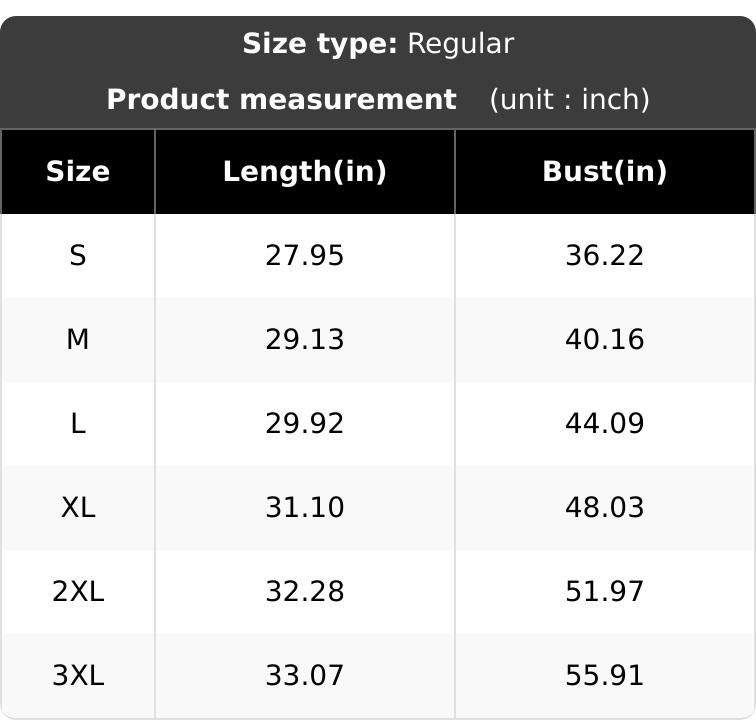Screen dimensions: 756x720
Task: Select the XL size cell
Action: [78, 507]
